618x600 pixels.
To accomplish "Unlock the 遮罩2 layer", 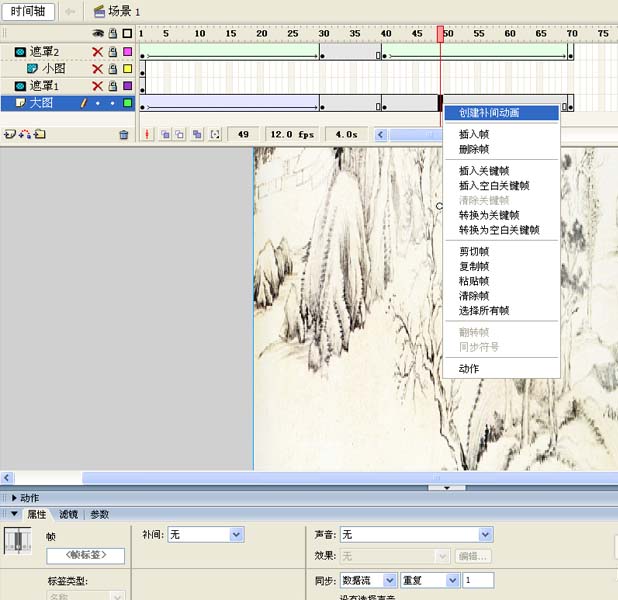I will pos(113,52).
